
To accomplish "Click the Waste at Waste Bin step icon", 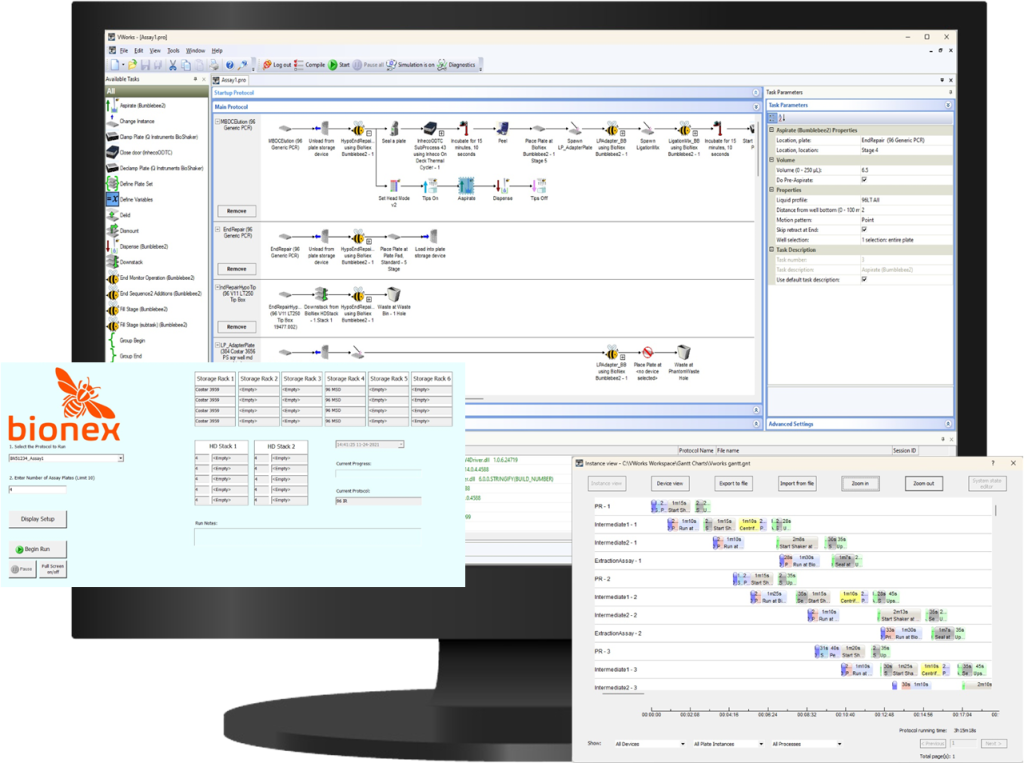I will click(x=394, y=295).
